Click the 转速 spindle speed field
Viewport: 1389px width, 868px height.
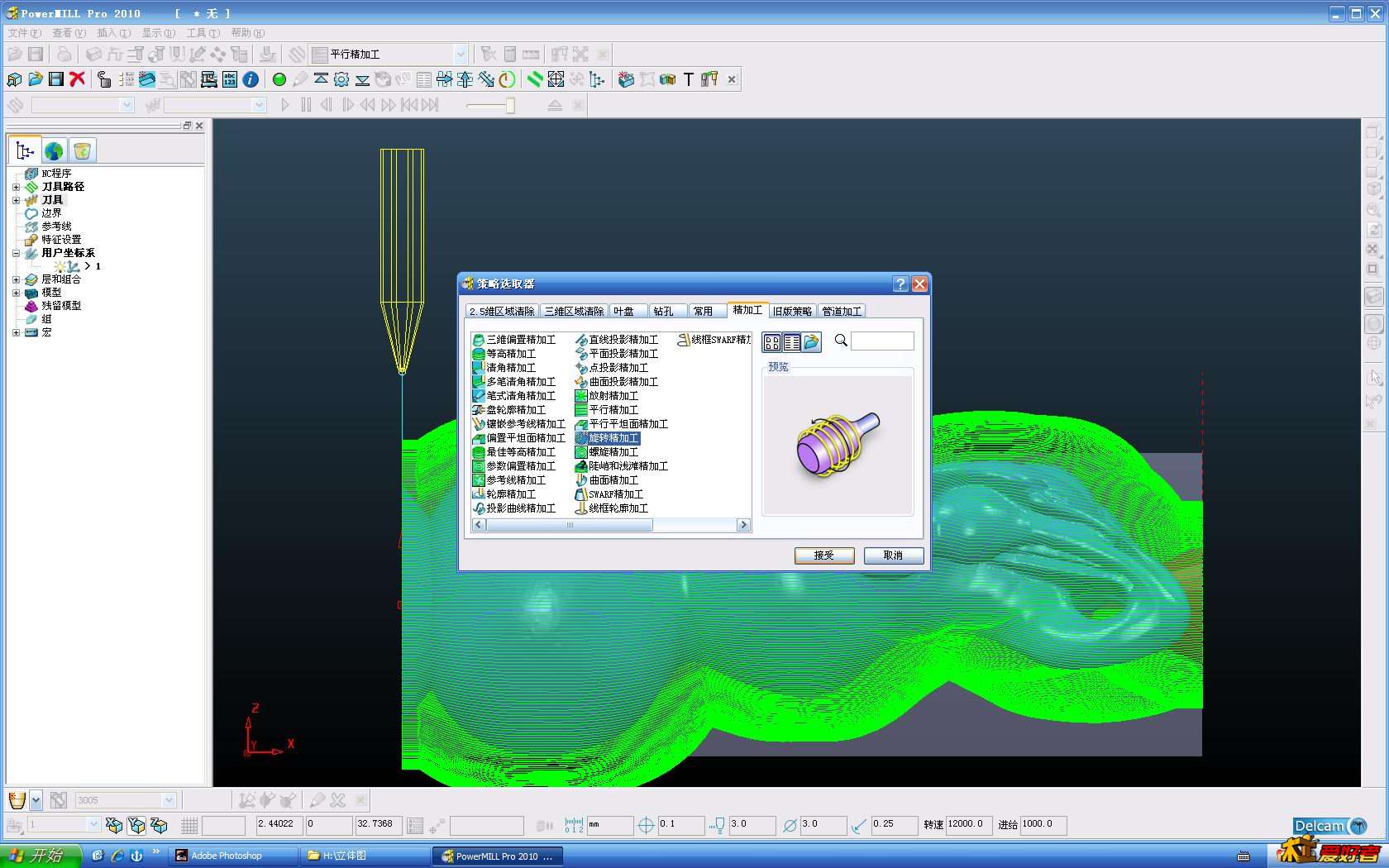[969, 824]
